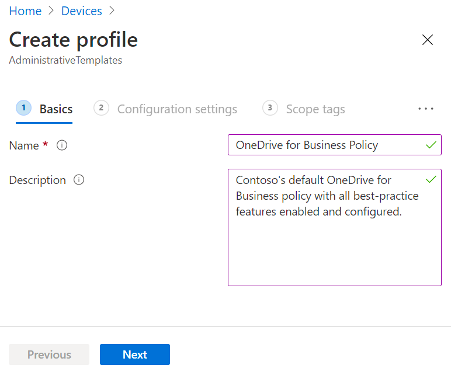Click the step 3 circle icon
The image size is (451, 372).
click(270, 108)
